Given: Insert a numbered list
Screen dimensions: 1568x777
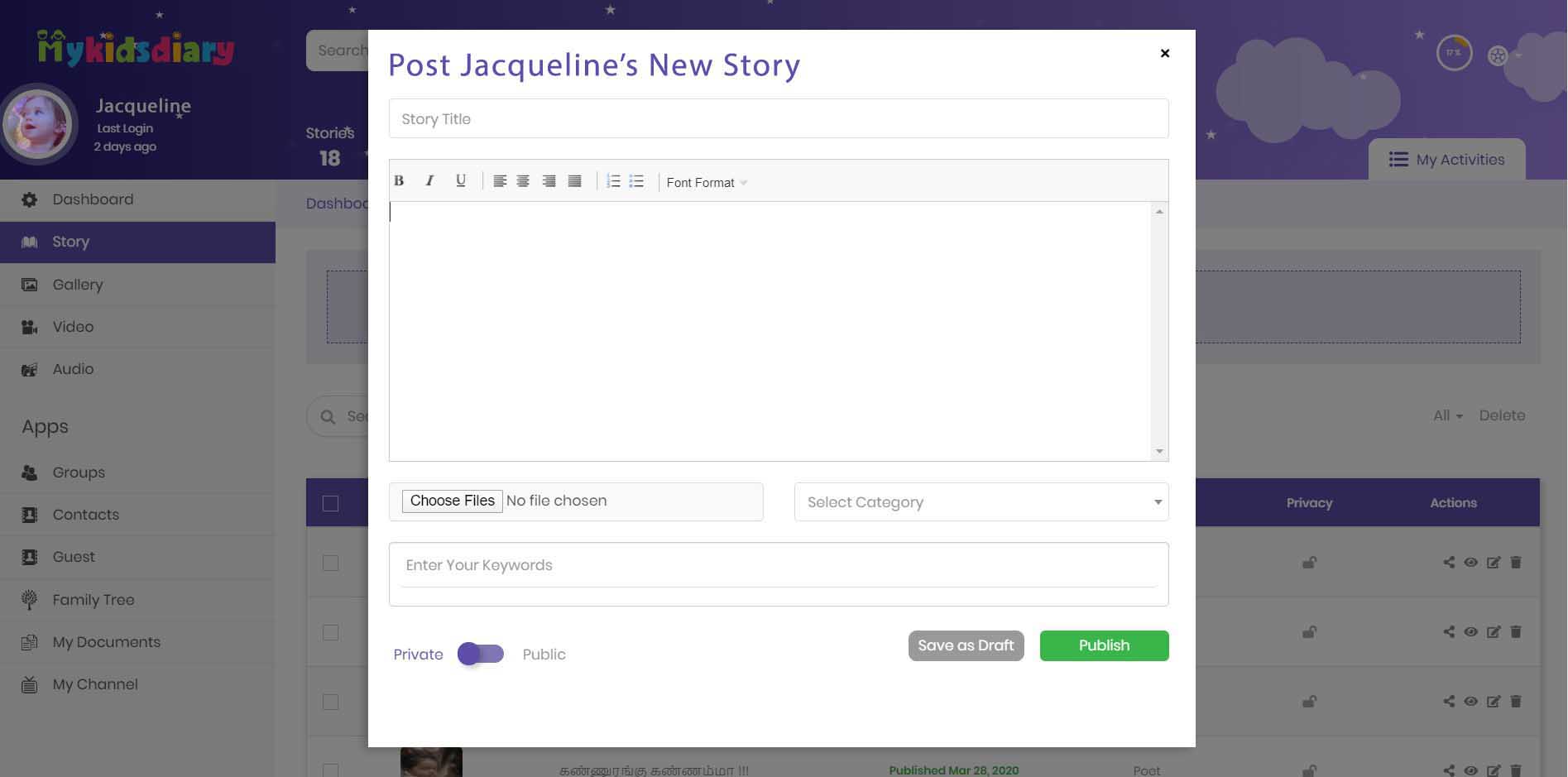Looking at the screenshot, I should [x=613, y=181].
